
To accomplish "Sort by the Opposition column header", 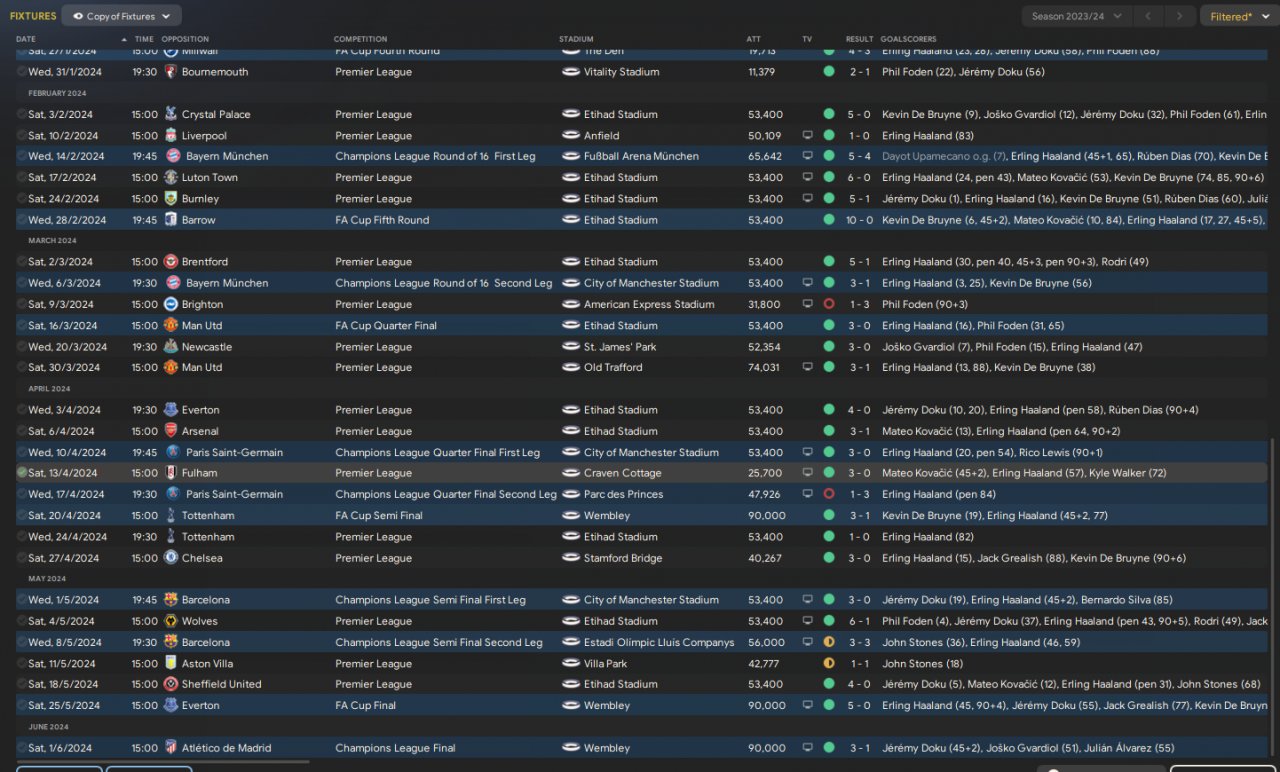I will pos(185,39).
